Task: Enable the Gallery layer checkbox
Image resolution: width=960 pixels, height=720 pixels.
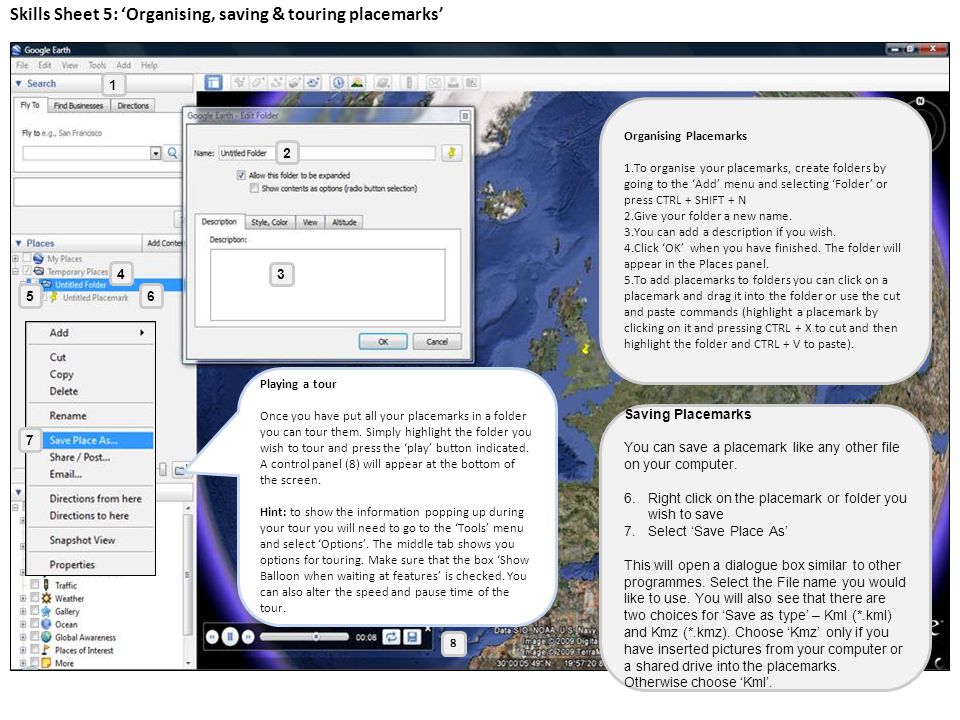Action: [x=35, y=611]
